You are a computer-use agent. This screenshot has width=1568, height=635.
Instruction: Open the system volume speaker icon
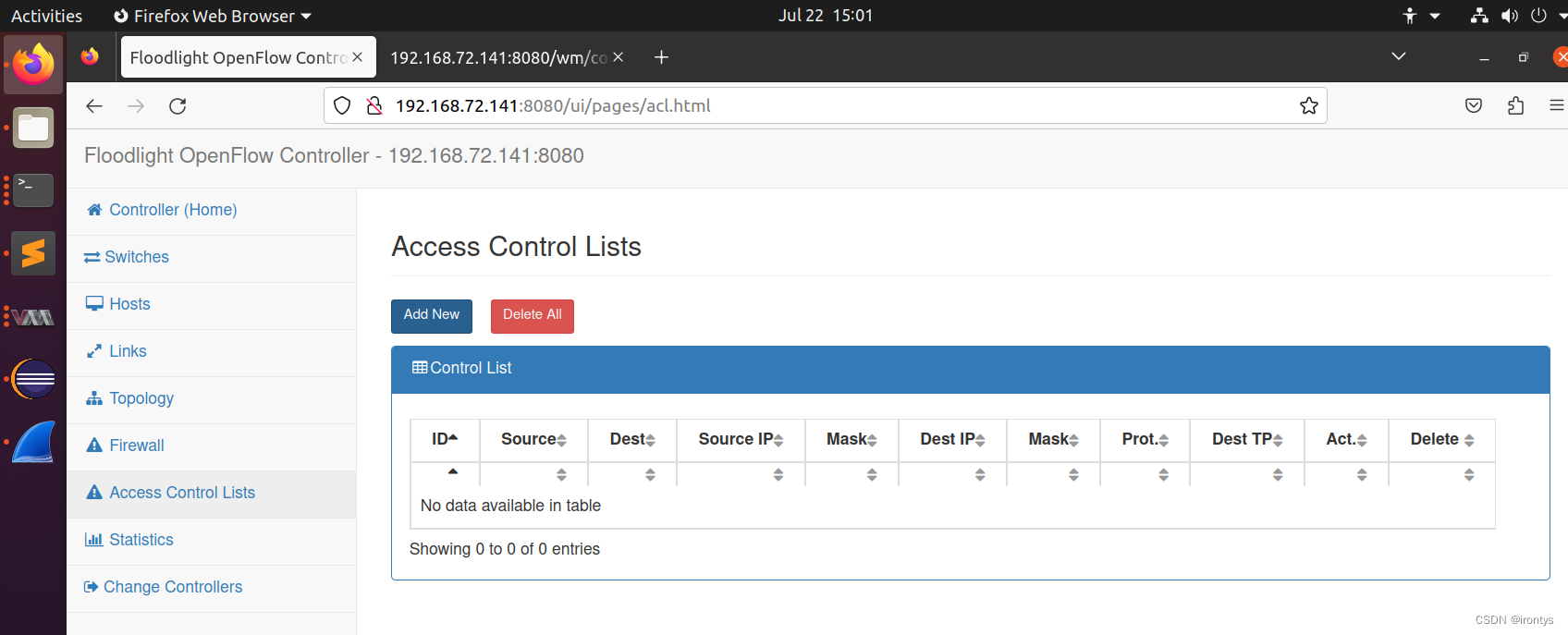click(1510, 16)
